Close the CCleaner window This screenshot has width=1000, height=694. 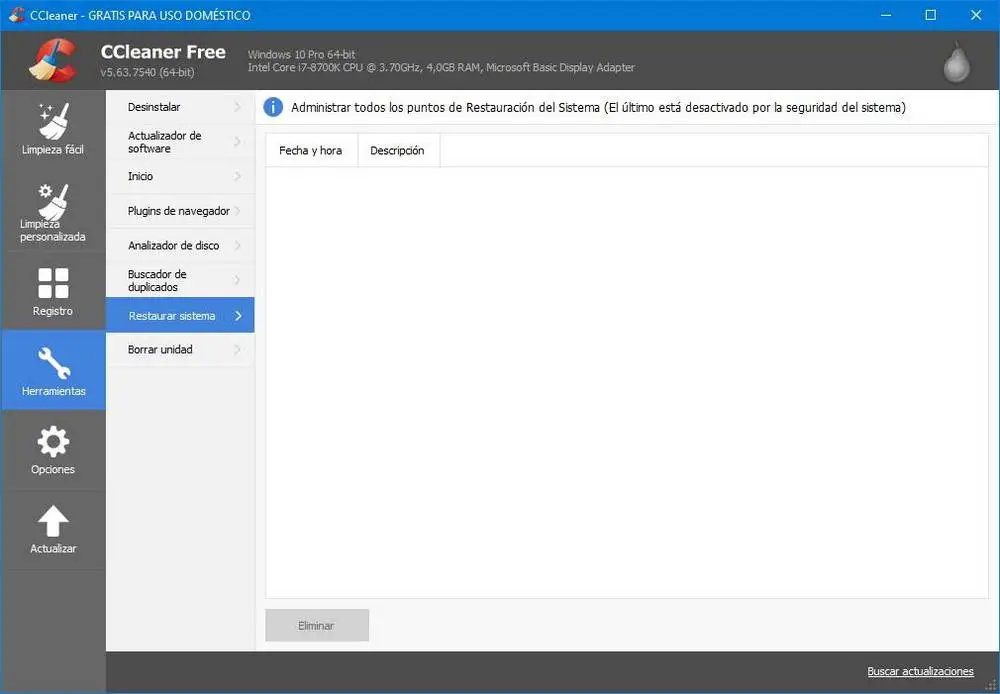pyautogui.click(x=976, y=15)
